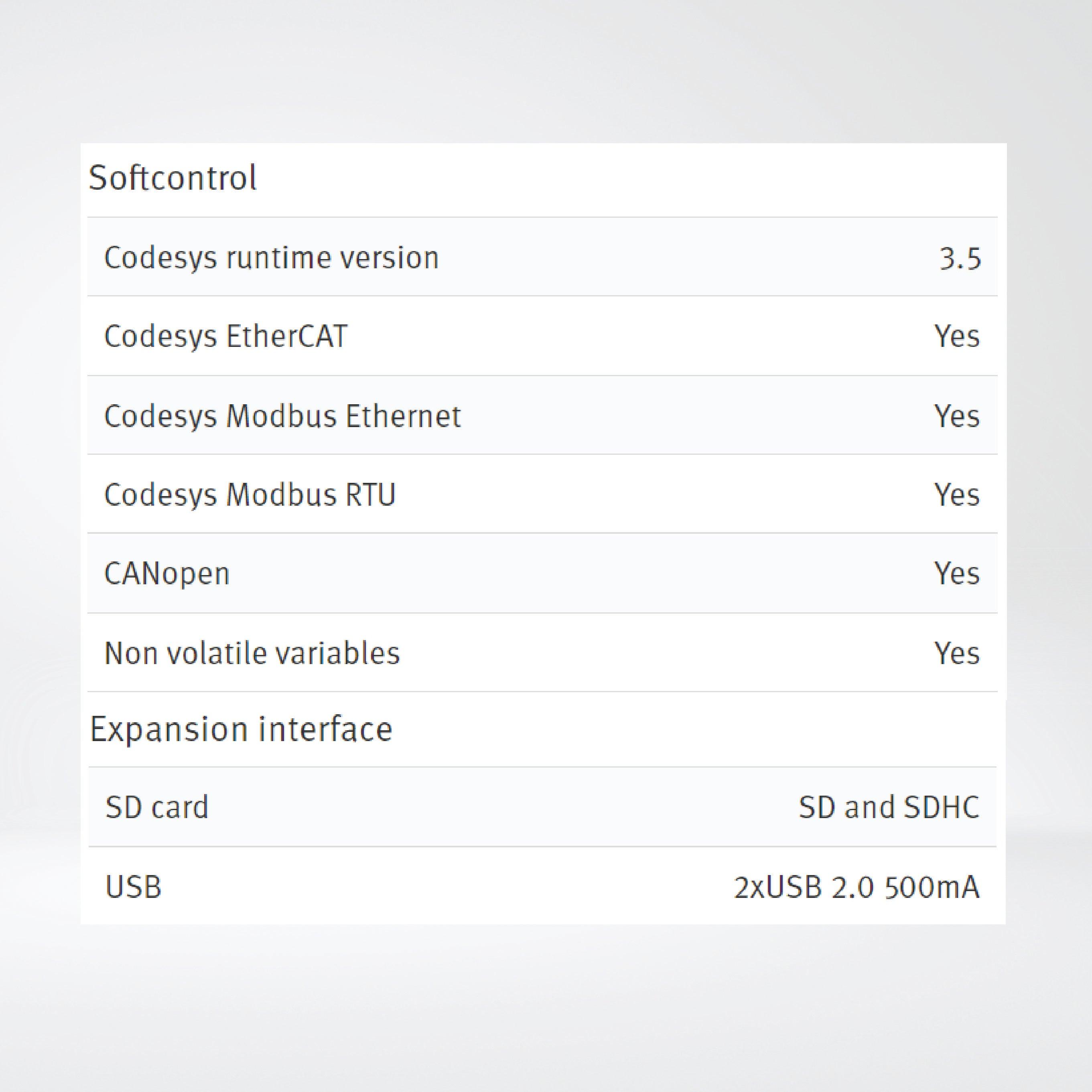
Task: Select the Yes value for Non volatile variables
Action: [x=956, y=653]
